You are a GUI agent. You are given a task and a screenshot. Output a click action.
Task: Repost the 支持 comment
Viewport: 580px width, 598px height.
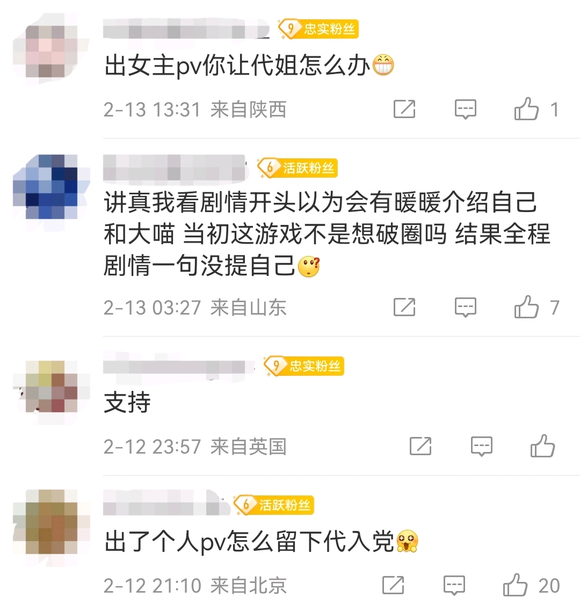pyautogui.click(x=420, y=446)
